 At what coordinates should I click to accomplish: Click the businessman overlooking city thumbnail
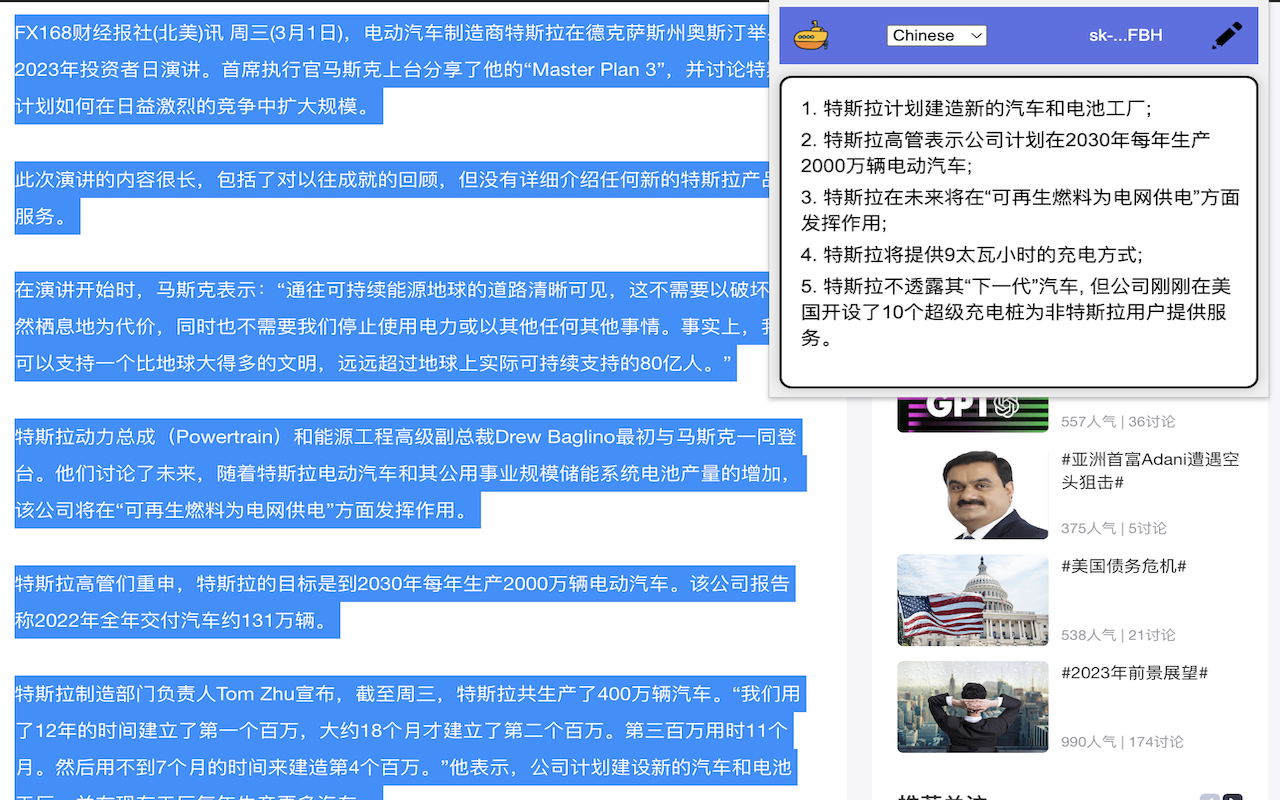972,706
